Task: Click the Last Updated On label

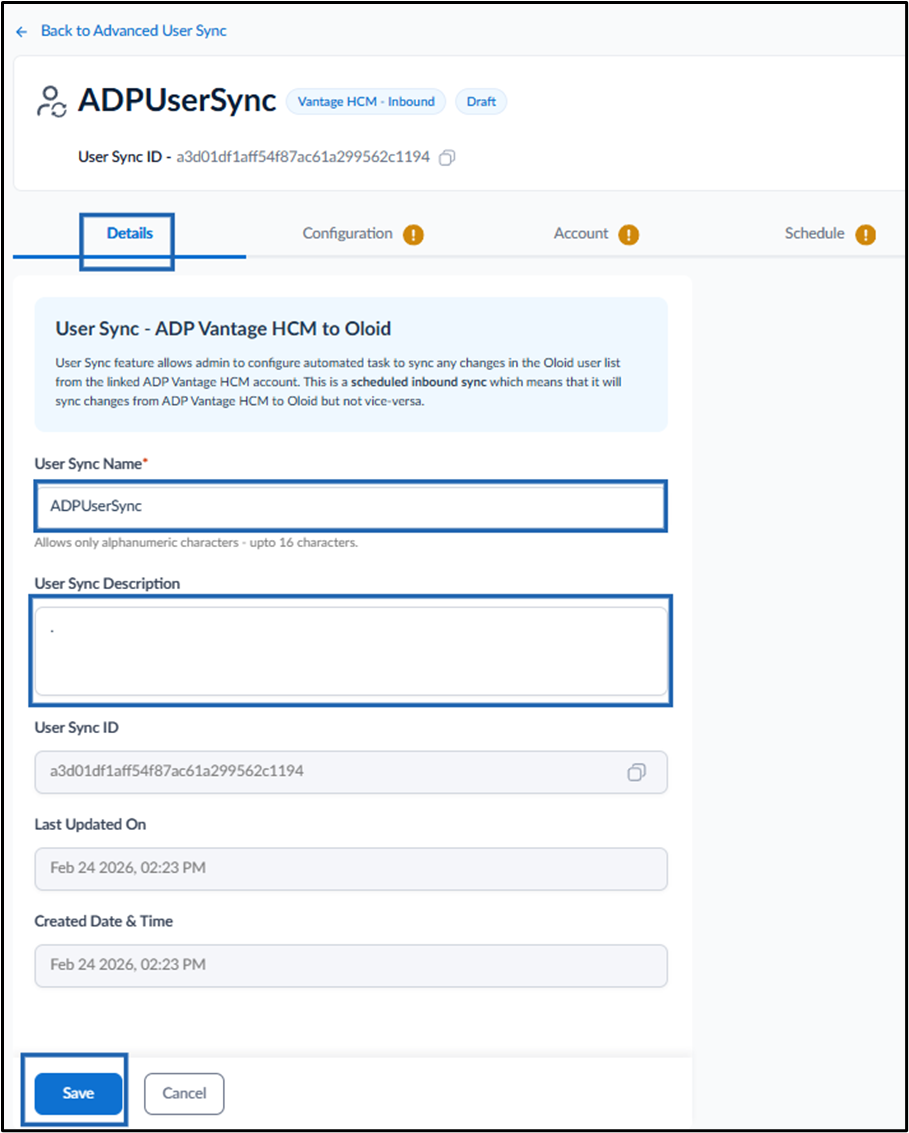Action: [x=90, y=824]
